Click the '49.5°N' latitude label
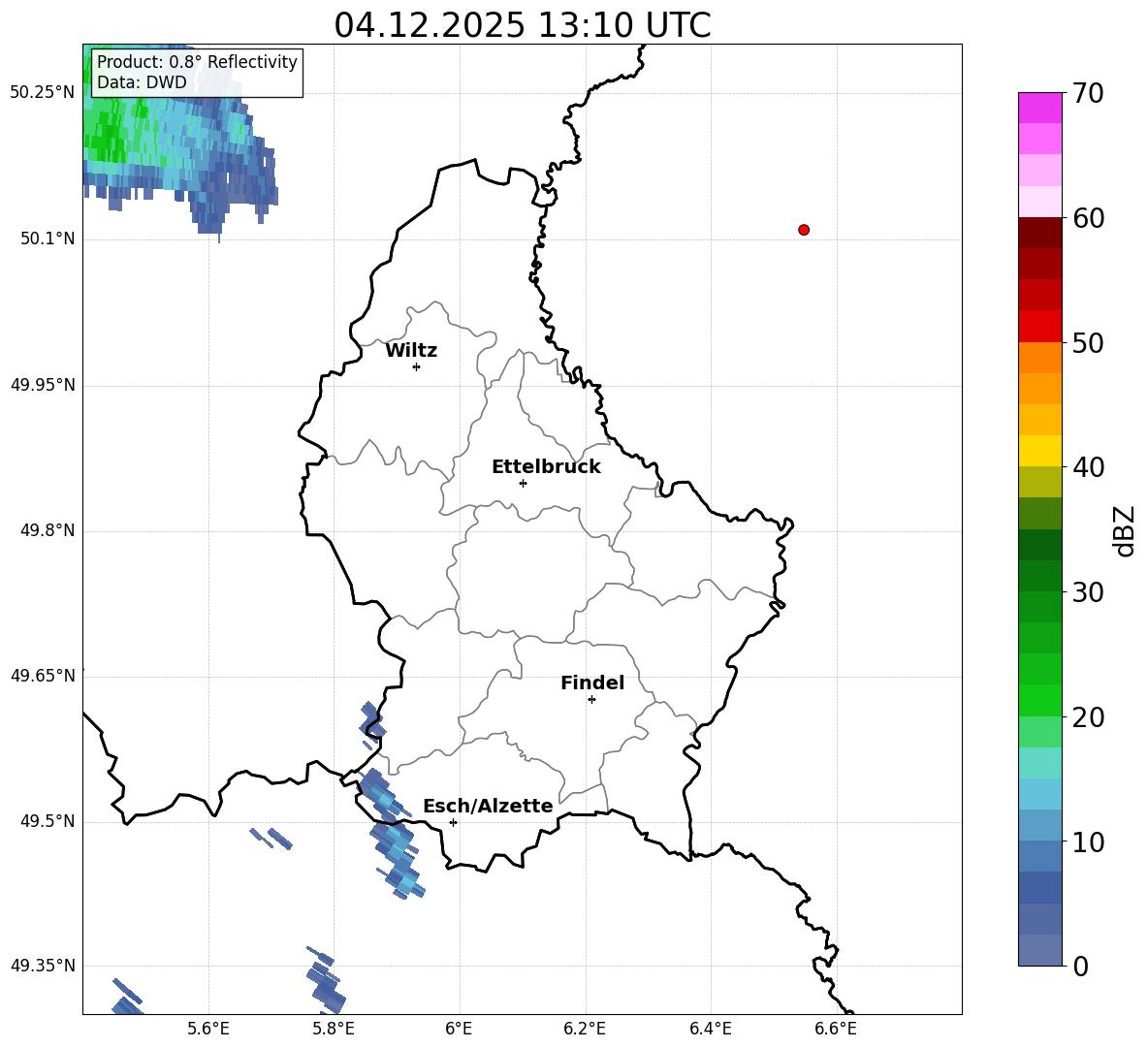 pos(48,821)
